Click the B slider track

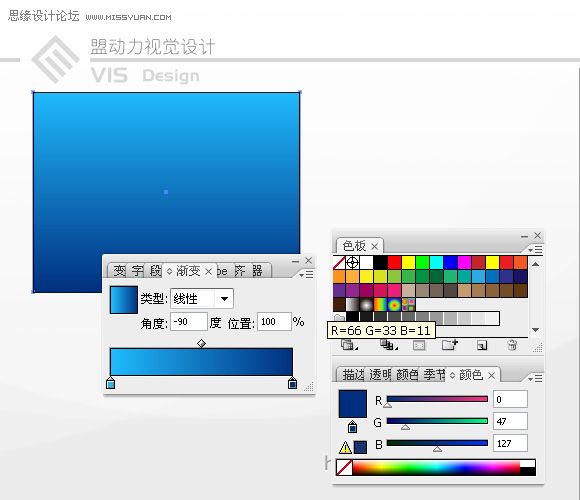pos(437,443)
